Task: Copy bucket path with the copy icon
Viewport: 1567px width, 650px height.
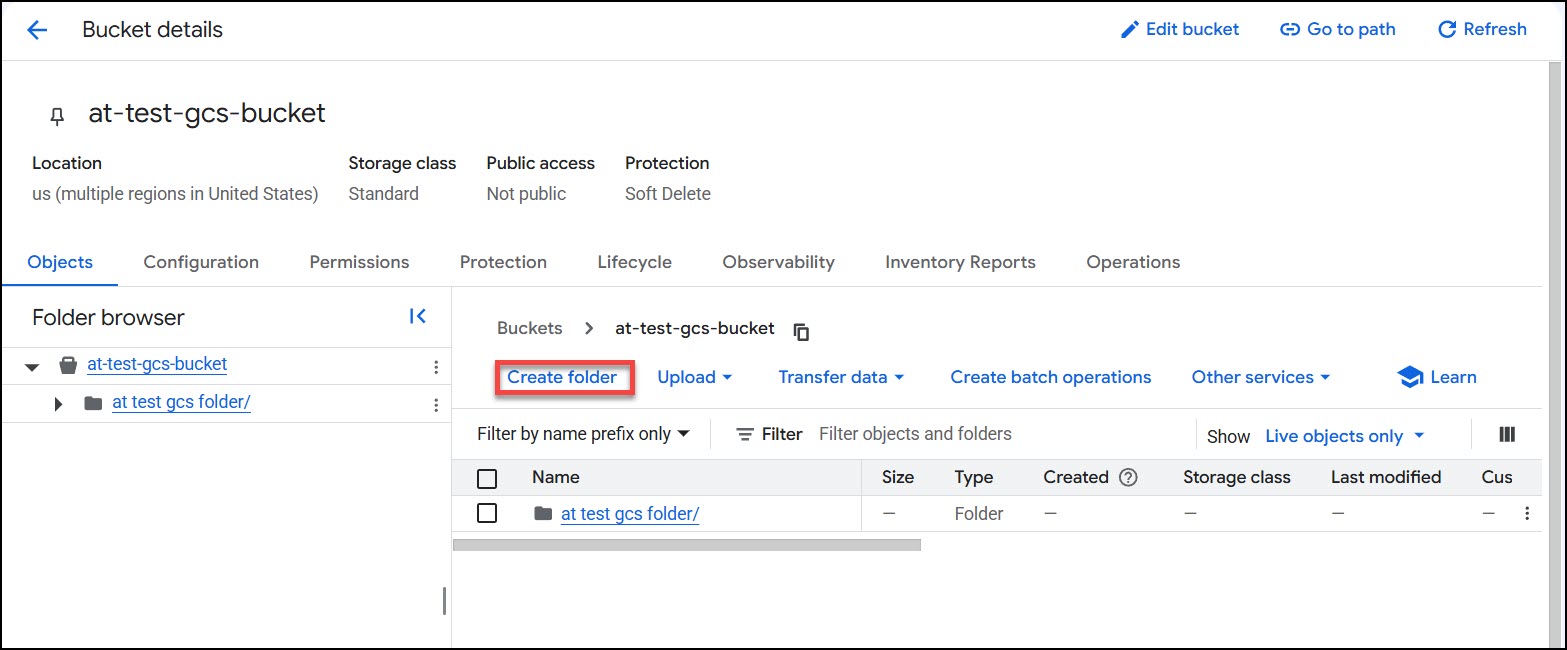Action: (x=801, y=331)
